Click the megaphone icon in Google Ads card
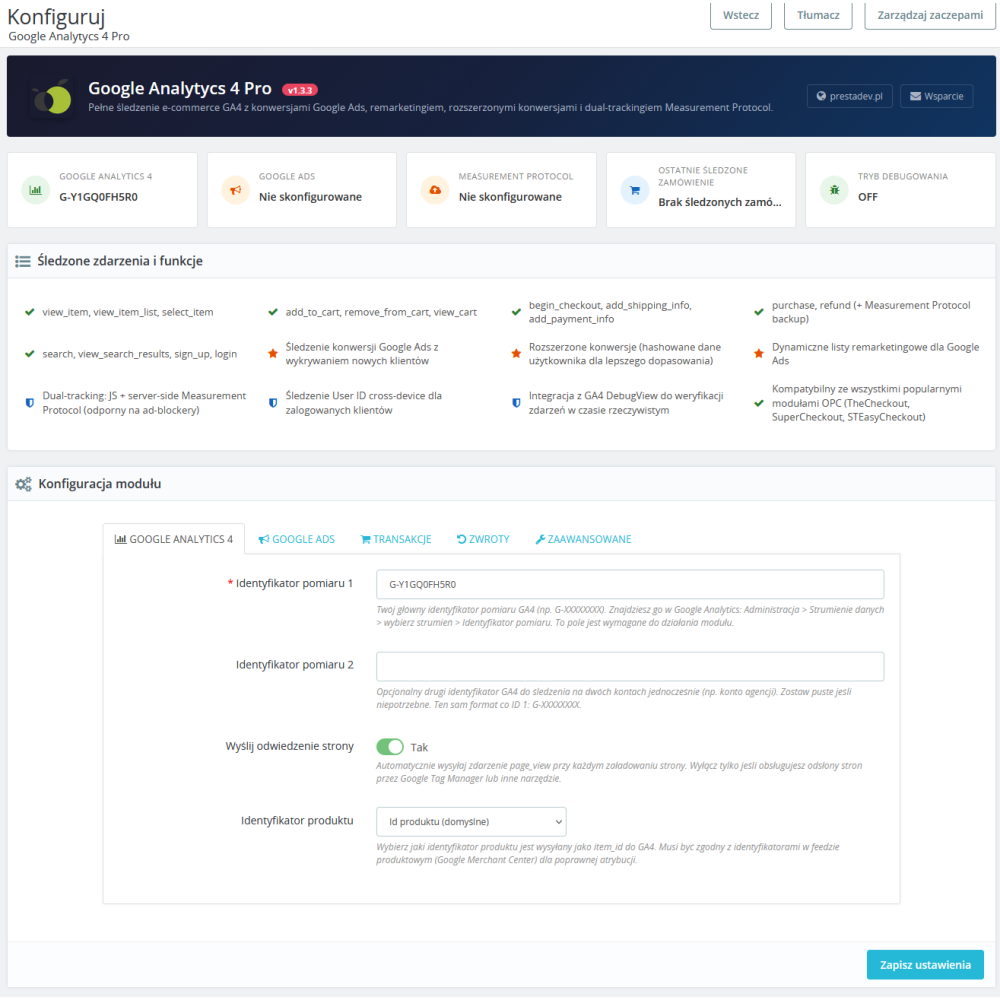Image resolution: width=1000 pixels, height=1000 pixels. coord(235,190)
